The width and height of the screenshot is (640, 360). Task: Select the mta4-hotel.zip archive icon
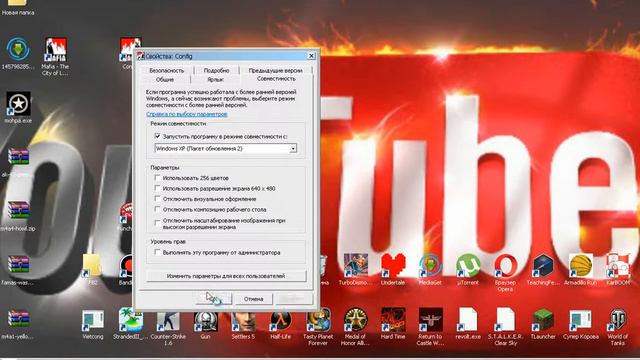[18, 211]
